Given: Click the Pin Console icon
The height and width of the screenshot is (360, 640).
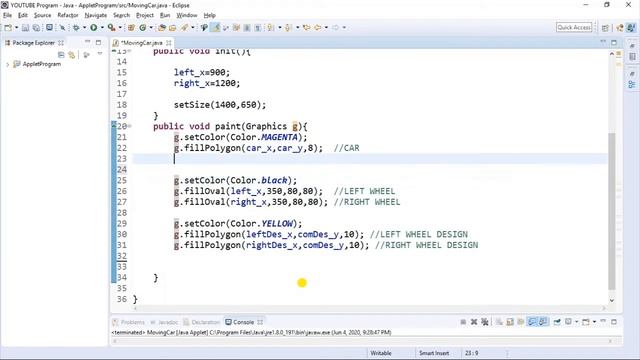Looking at the screenshot, I should tap(557, 322).
